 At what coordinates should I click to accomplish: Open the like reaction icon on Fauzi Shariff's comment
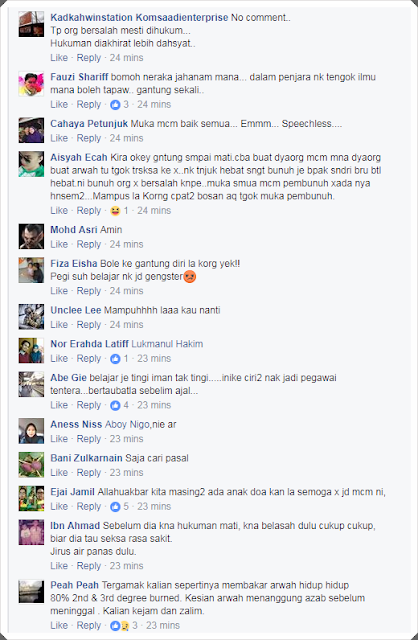point(116,105)
